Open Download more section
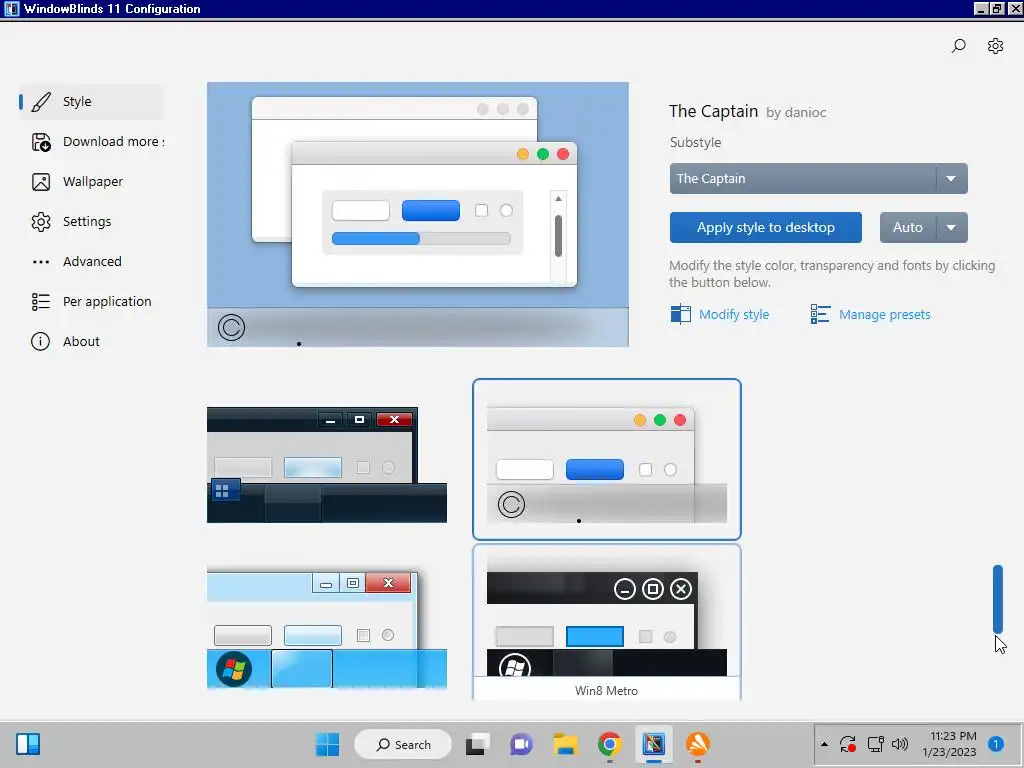 (91, 142)
